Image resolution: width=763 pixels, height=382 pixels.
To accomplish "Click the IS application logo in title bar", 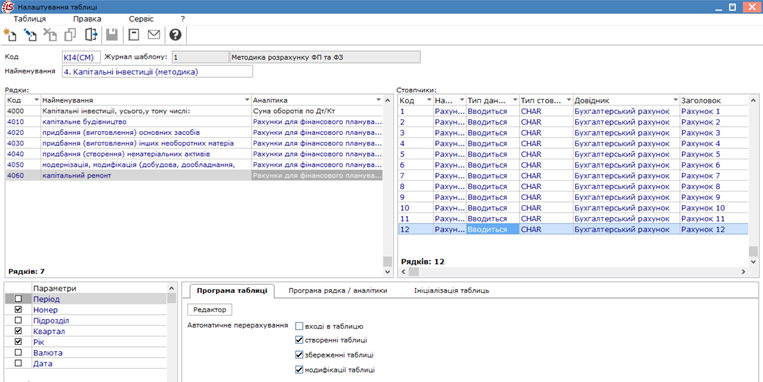I will click(8, 7).
